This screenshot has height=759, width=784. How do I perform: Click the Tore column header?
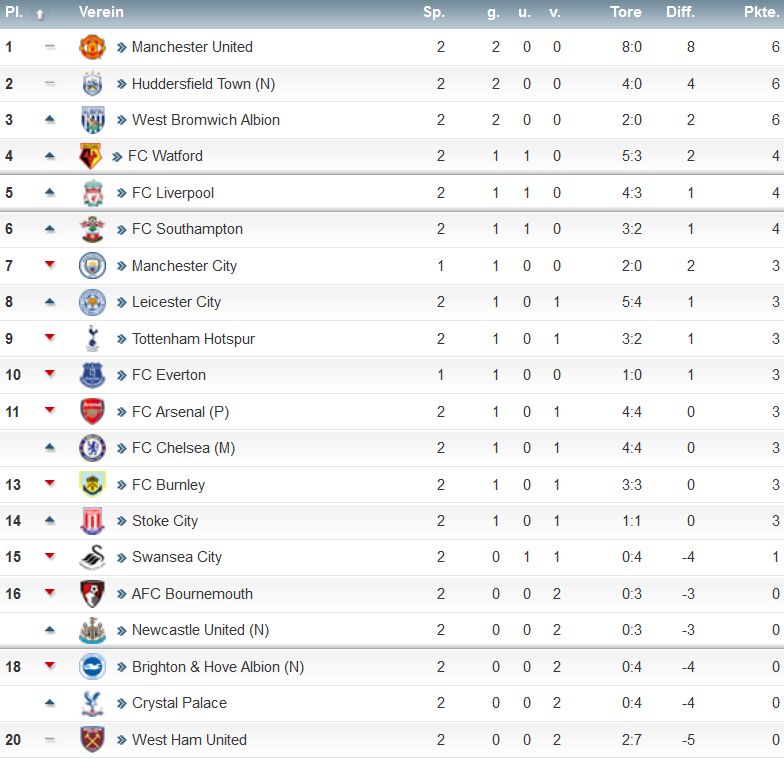pos(626,12)
